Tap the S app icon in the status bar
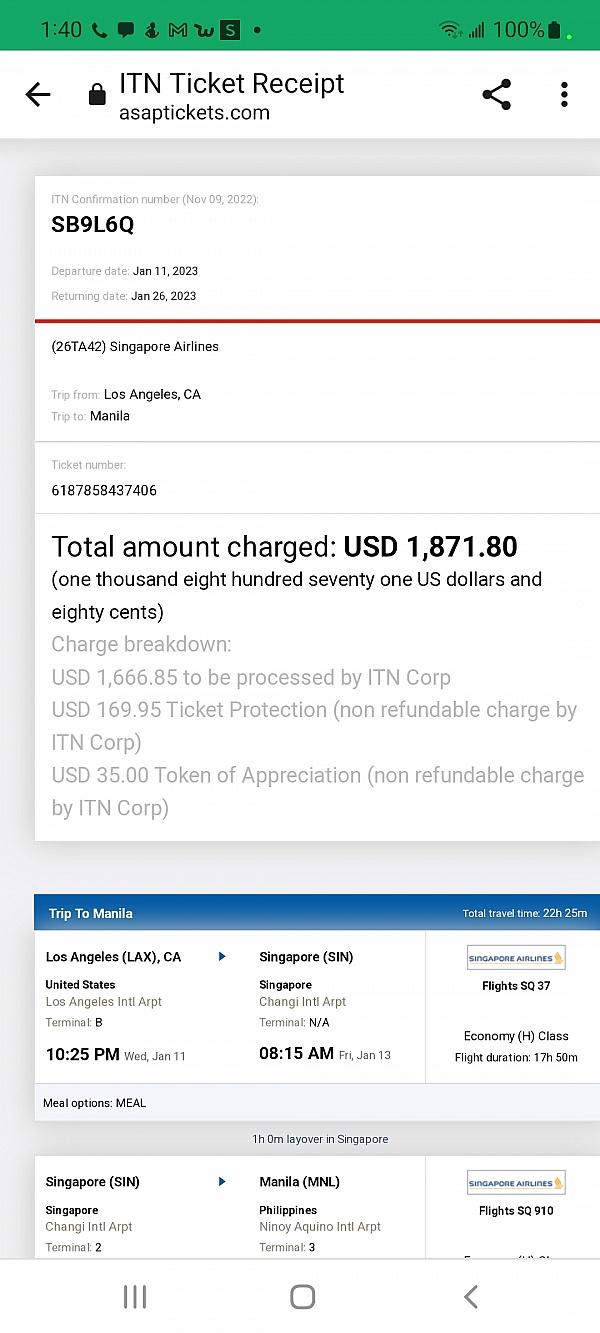 (x=230, y=29)
